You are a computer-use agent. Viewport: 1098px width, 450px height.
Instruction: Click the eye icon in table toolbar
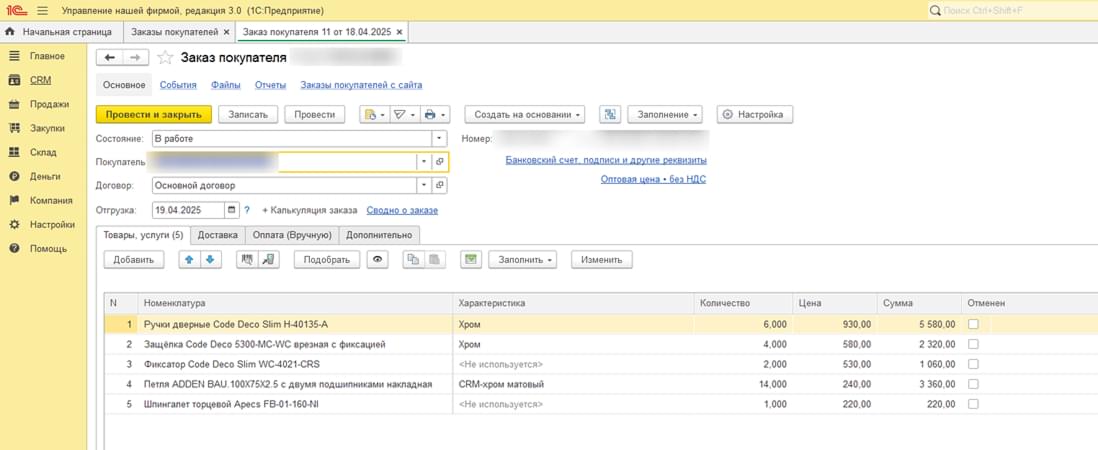pyautogui.click(x=378, y=259)
